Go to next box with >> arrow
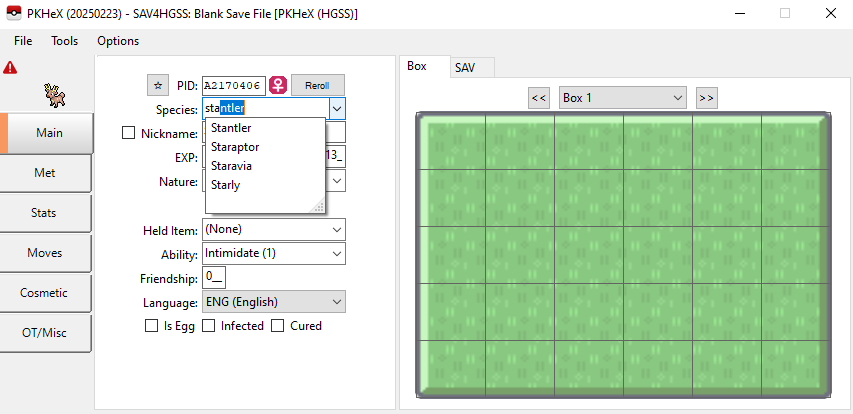 [707, 98]
